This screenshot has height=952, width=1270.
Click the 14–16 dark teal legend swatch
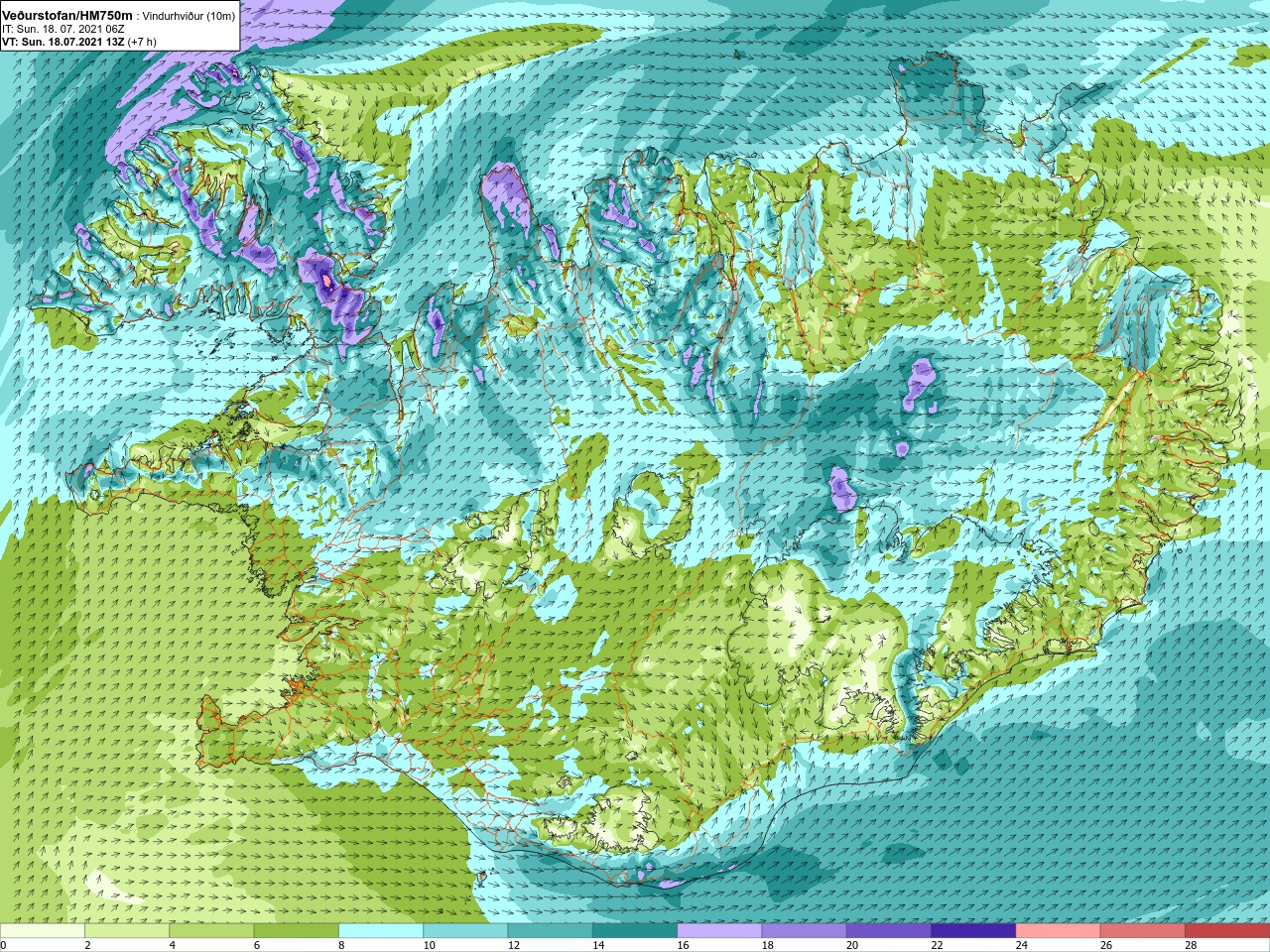pos(635,931)
